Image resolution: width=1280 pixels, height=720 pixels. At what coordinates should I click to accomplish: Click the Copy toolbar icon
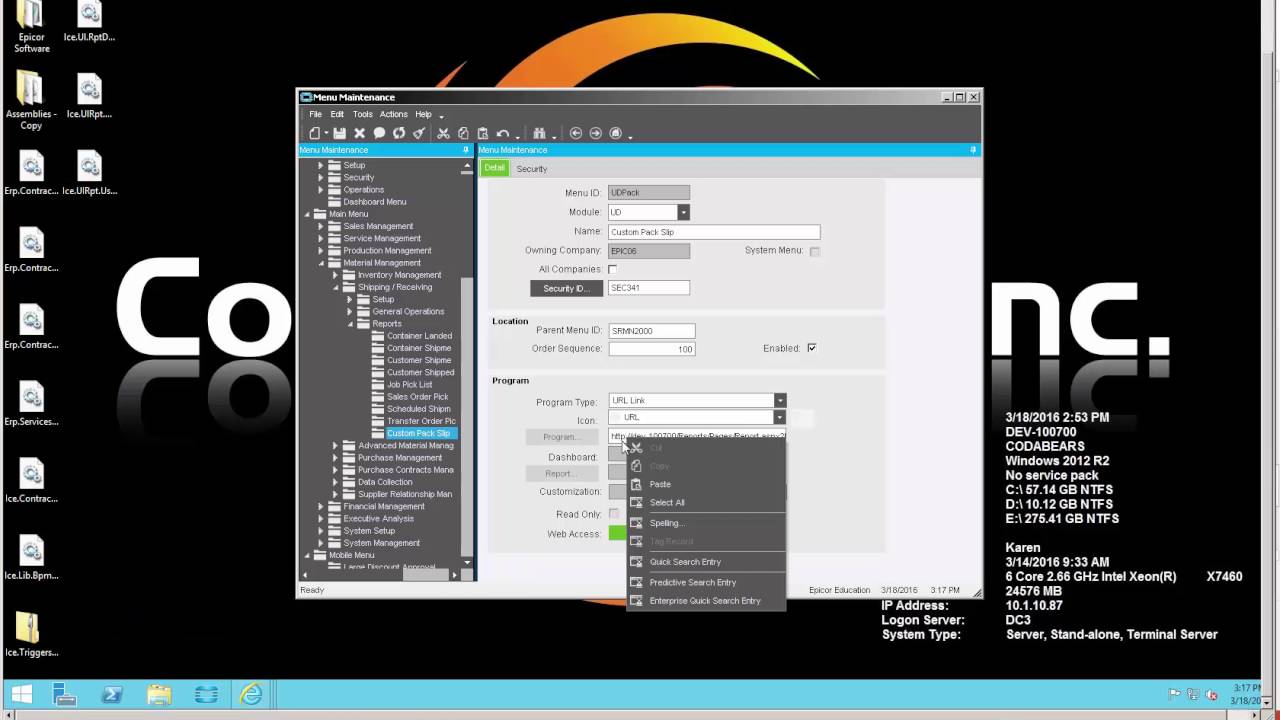point(463,133)
